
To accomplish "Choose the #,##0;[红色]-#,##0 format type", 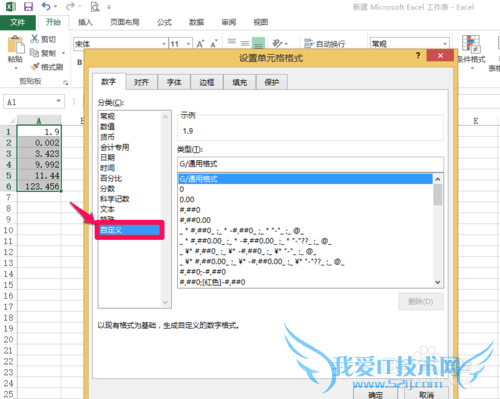I will point(305,282).
